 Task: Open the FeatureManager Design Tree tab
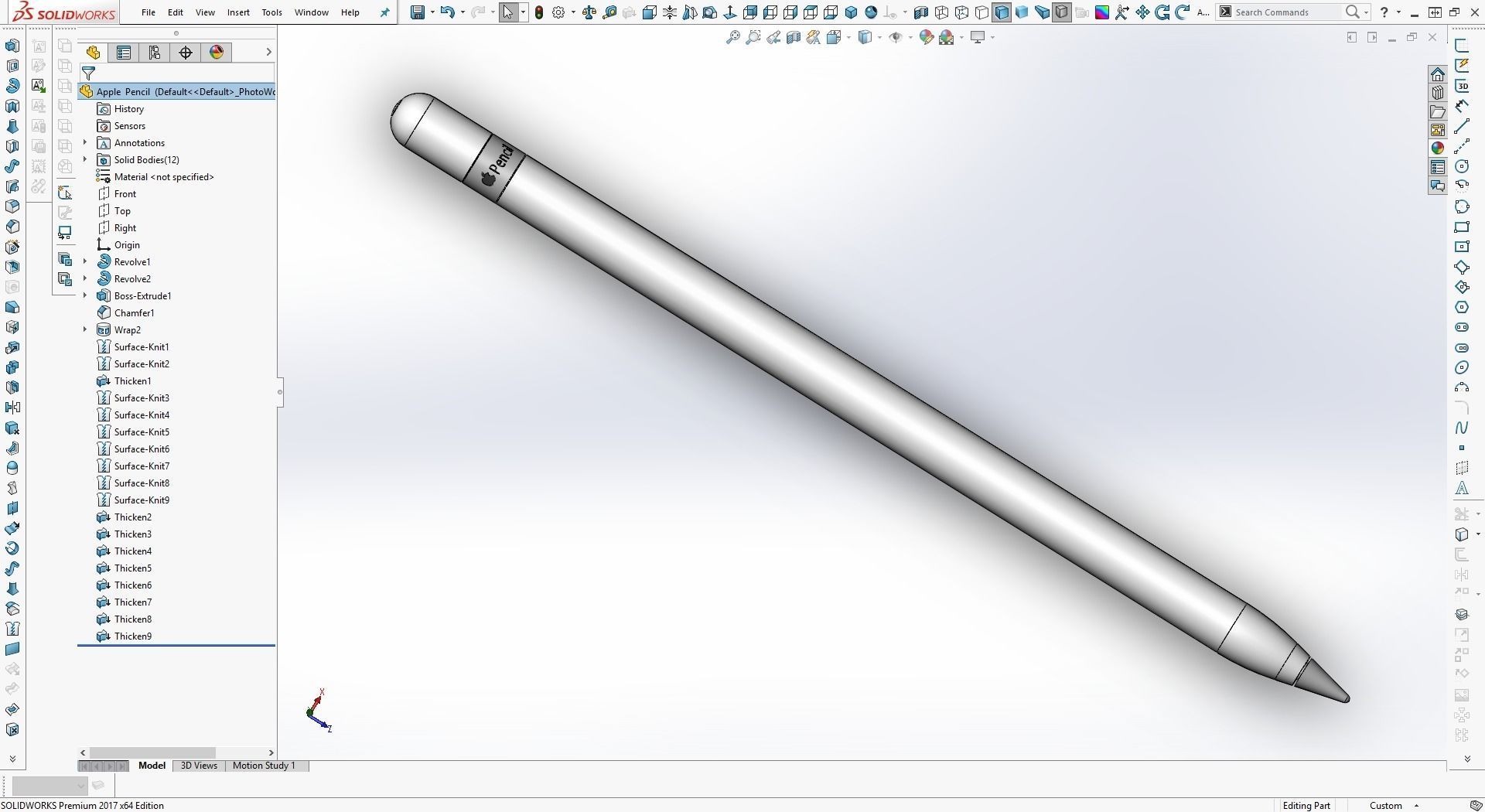tap(93, 52)
